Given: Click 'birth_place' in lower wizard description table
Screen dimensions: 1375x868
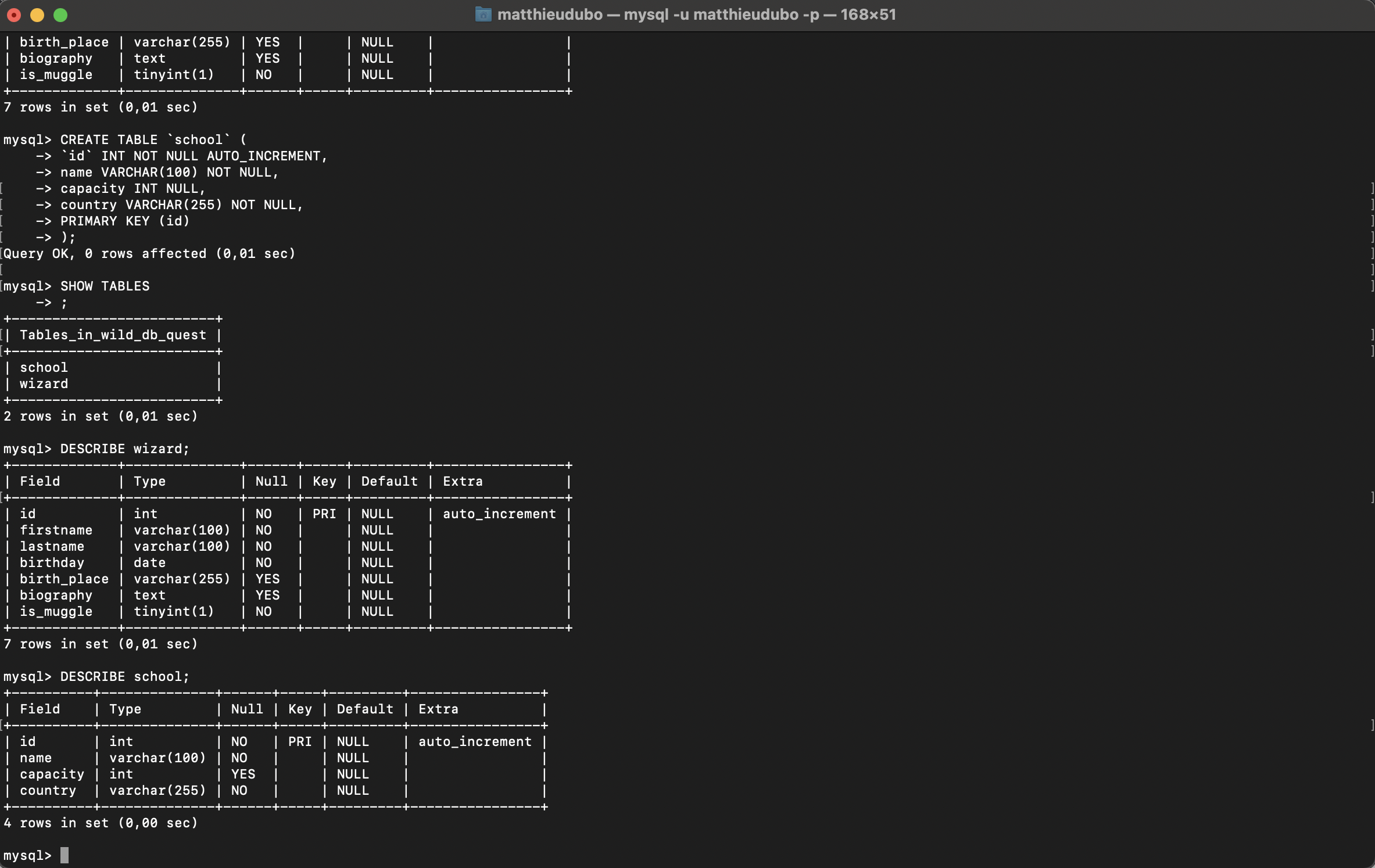Looking at the screenshot, I should 64,579.
